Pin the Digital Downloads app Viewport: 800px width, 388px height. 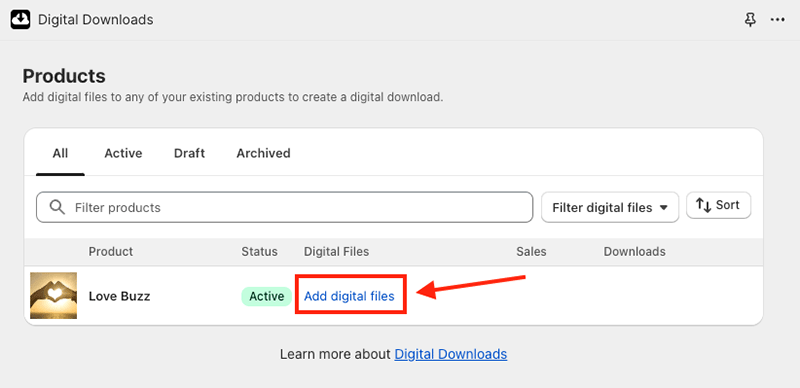click(750, 20)
